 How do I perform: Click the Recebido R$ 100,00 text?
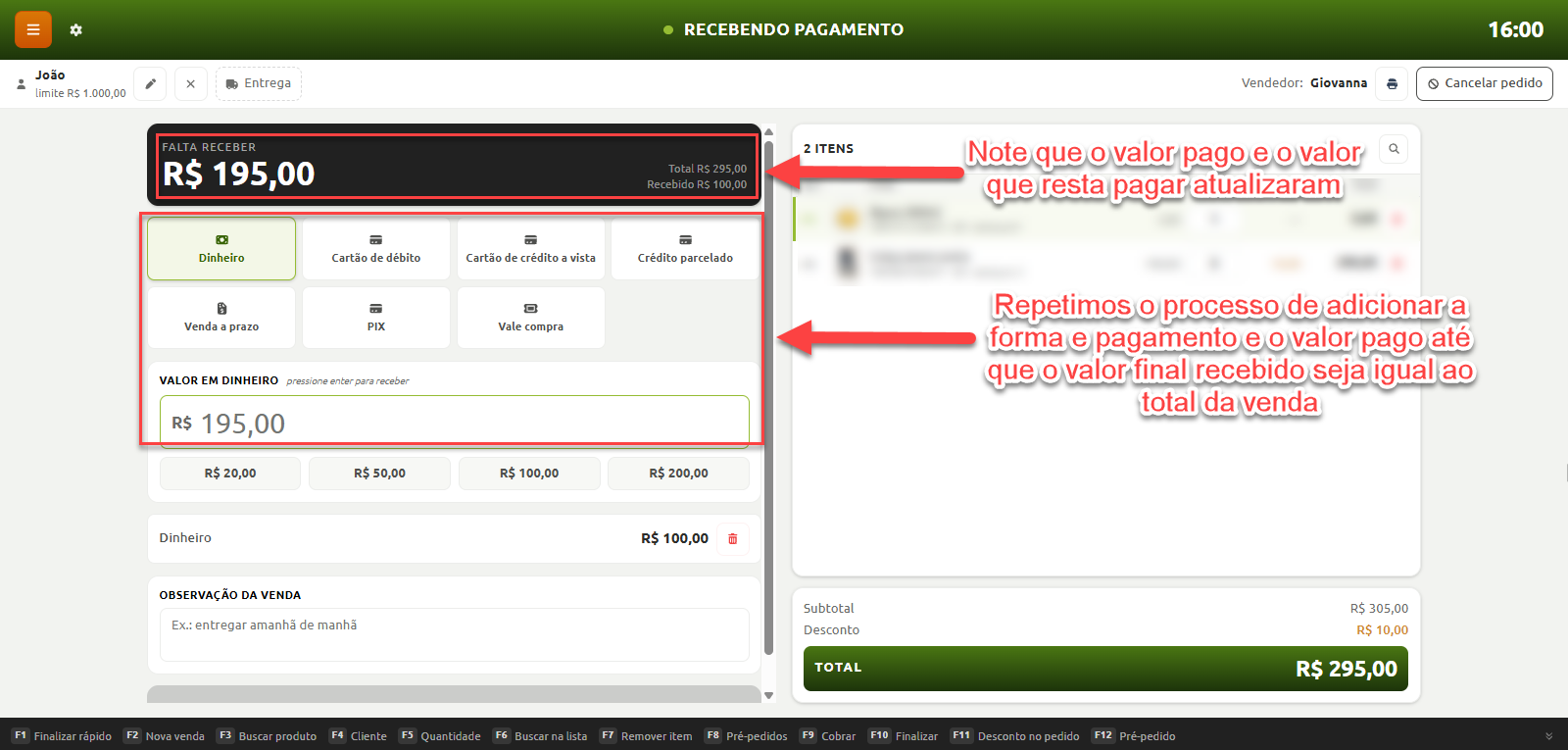click(x=697, y=184)
